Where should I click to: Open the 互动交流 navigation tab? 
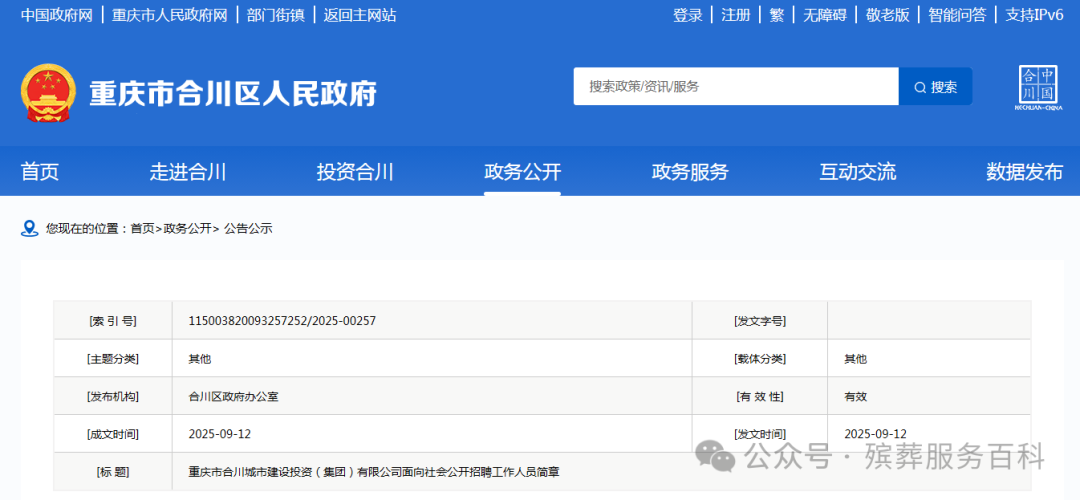click(857, 172)
